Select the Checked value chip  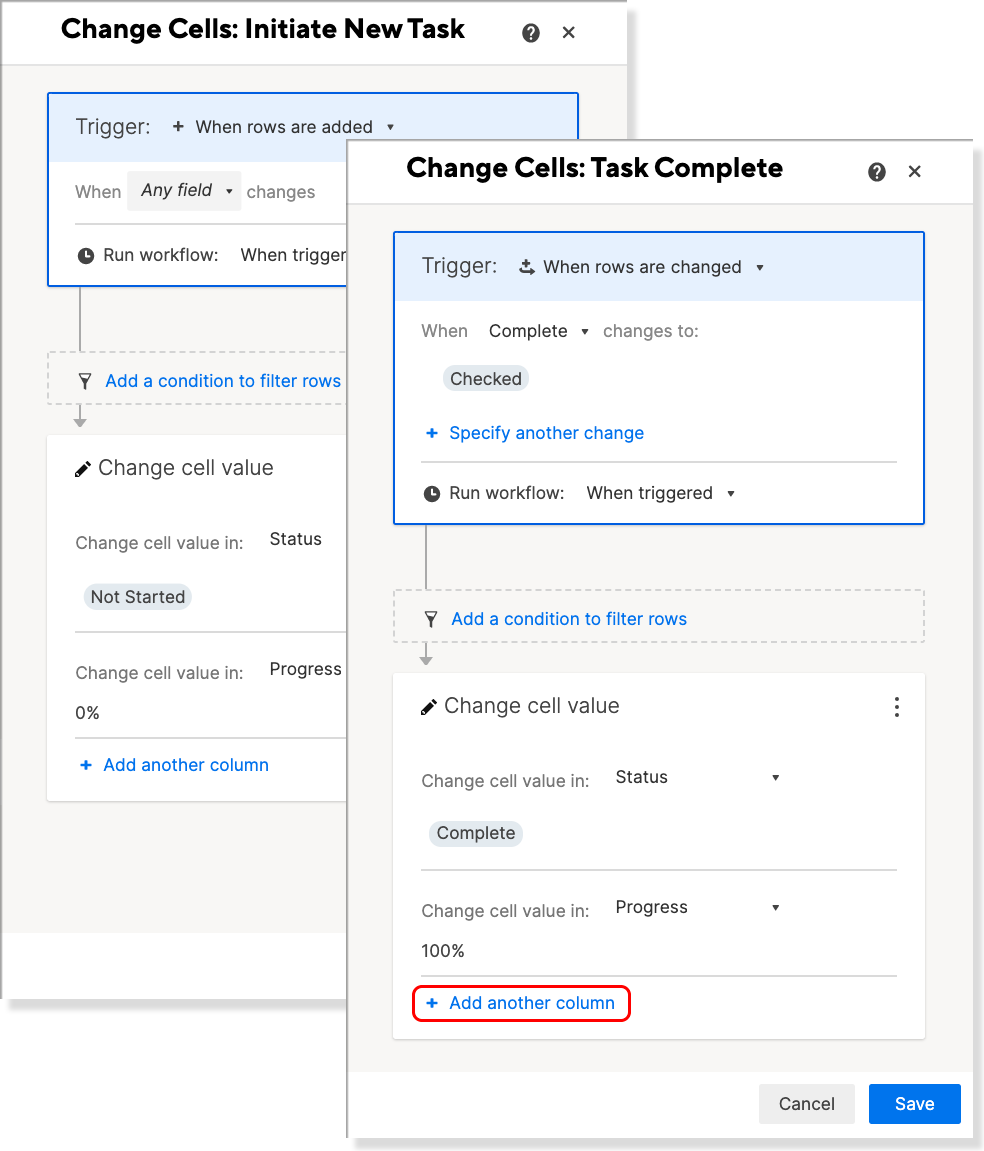(485, 379)
